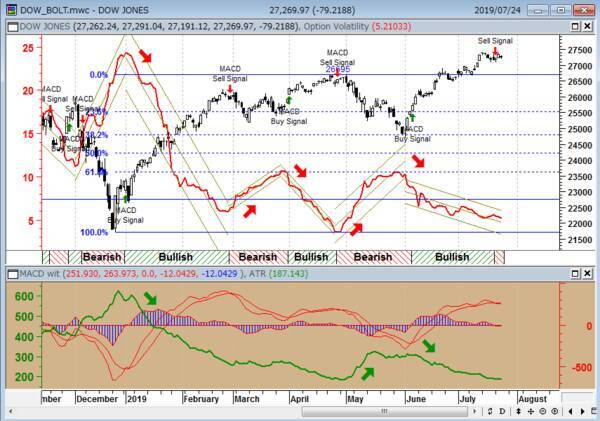Step chart forward with the right arrow icon
The height and width of the screenshot is (421, 600).
[583, 411]
